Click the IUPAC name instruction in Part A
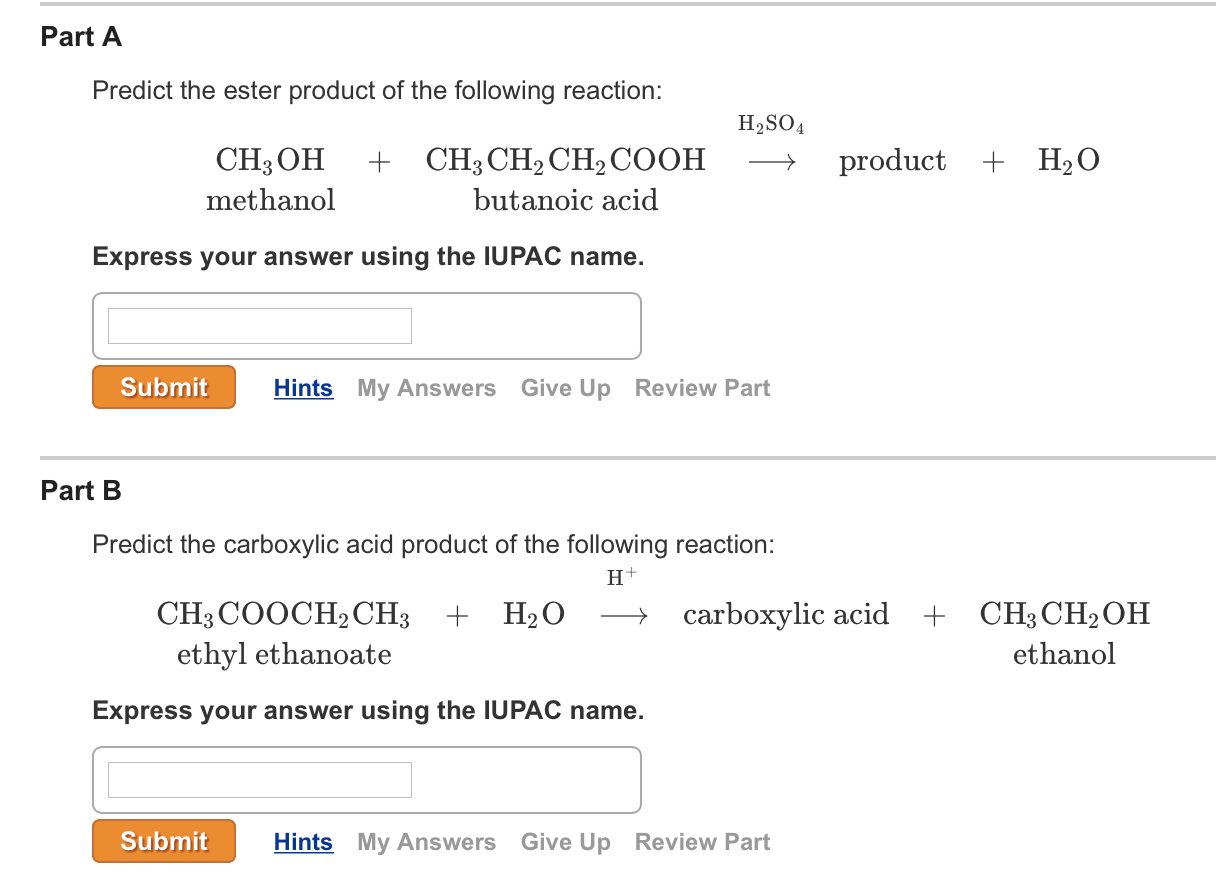This screenshot has height=882, width=1220. click(x=370, y=256)
